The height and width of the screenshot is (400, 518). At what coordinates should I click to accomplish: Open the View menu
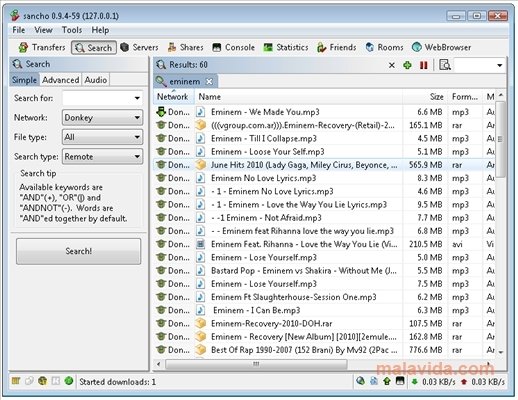pos(43,30)
